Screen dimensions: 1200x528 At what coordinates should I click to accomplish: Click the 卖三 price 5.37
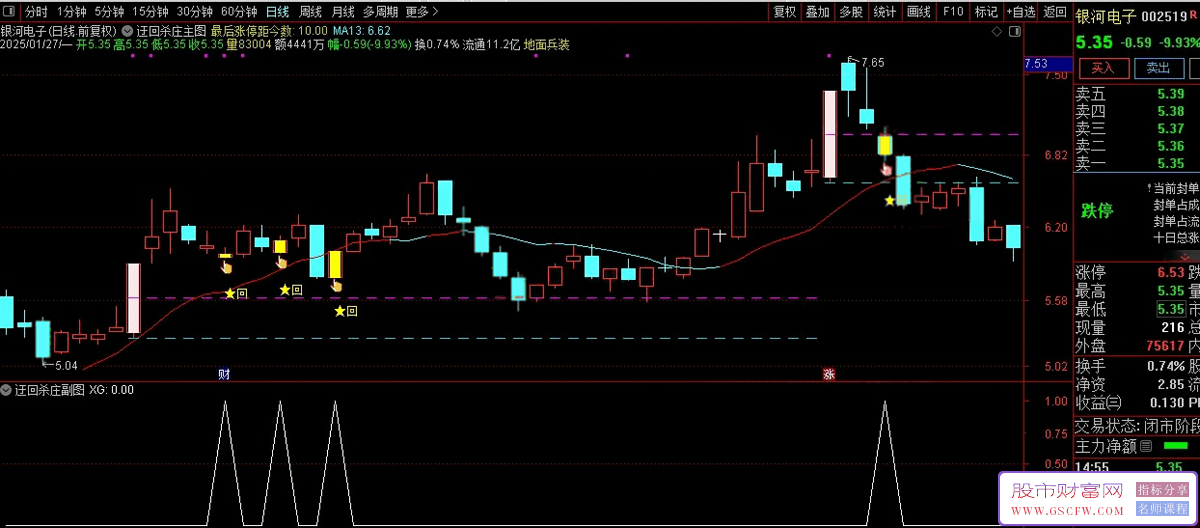[1170, 129]
